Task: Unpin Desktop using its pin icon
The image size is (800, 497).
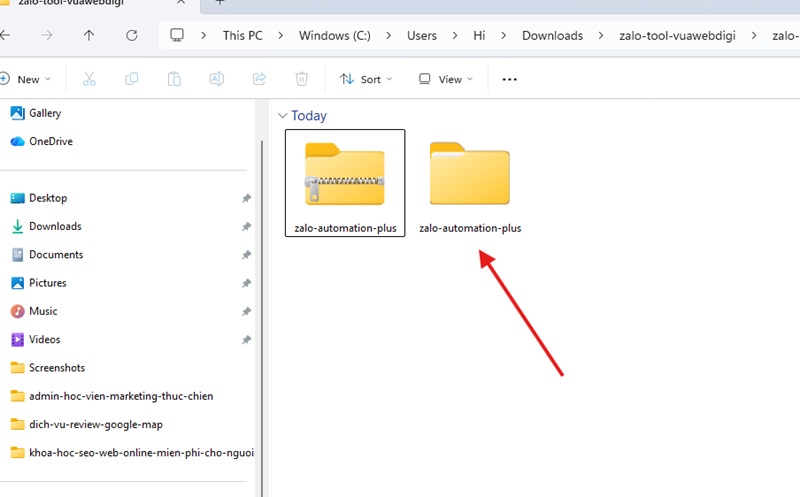Action: click(246, 198)
